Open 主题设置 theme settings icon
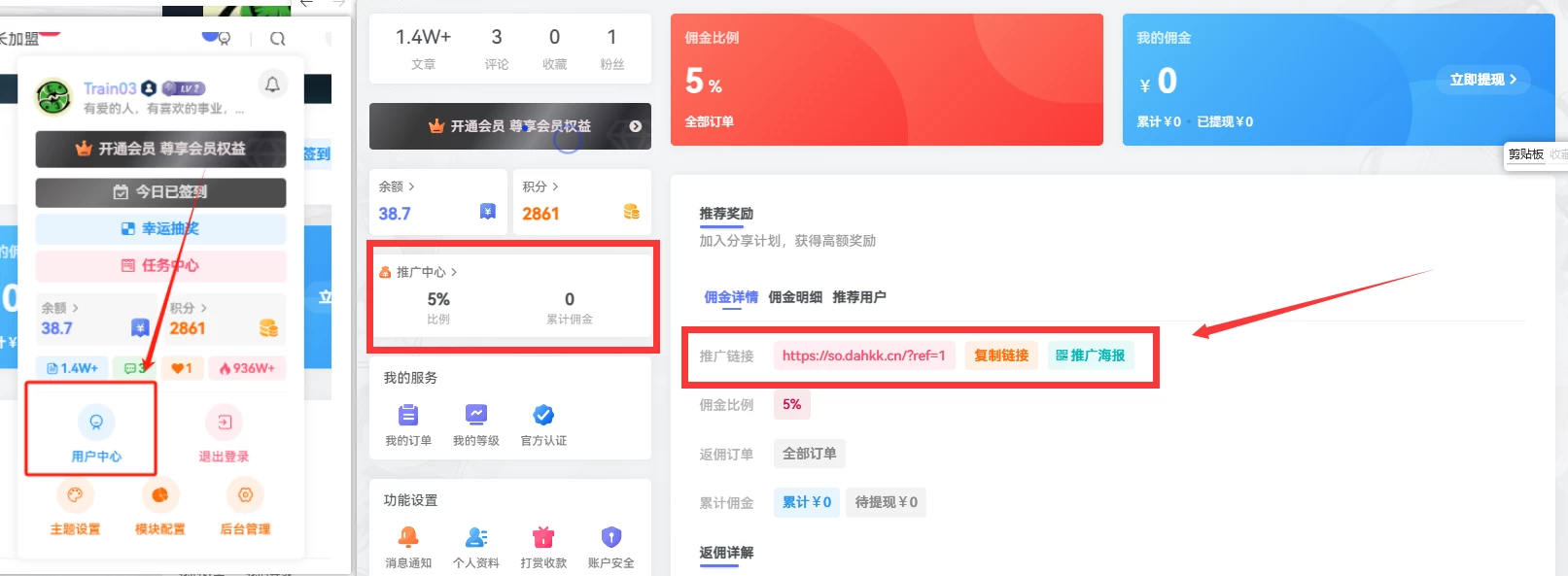 coord(75,495)
